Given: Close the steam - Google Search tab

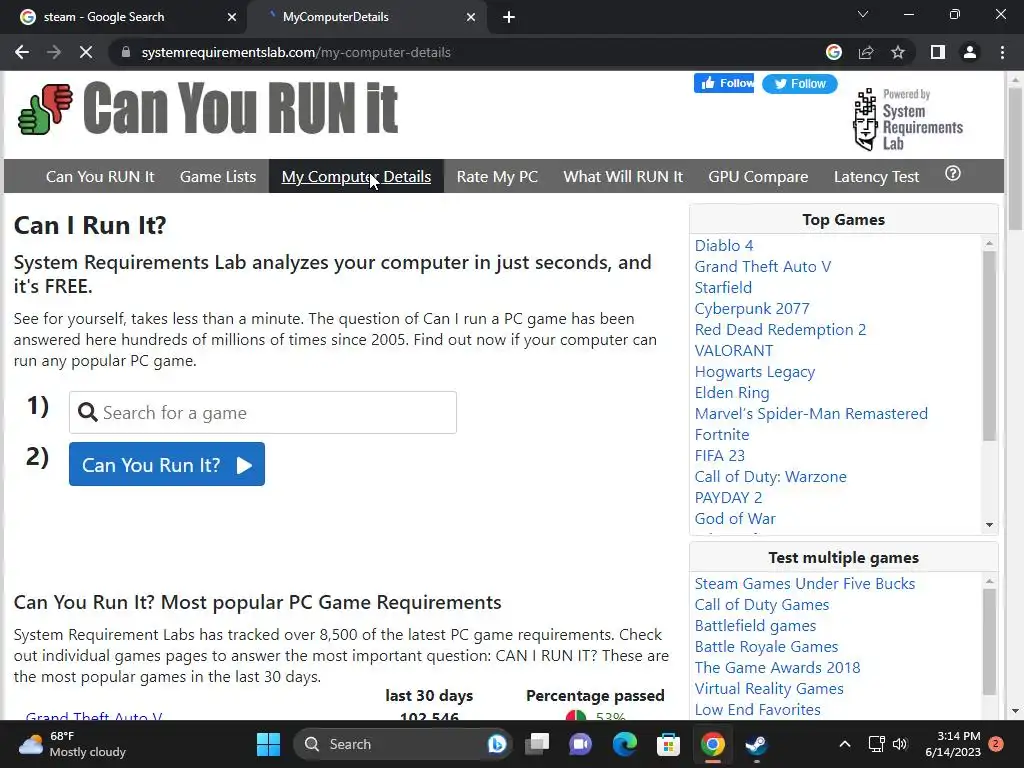Looking at the screenshot, I should coord(232,17).
